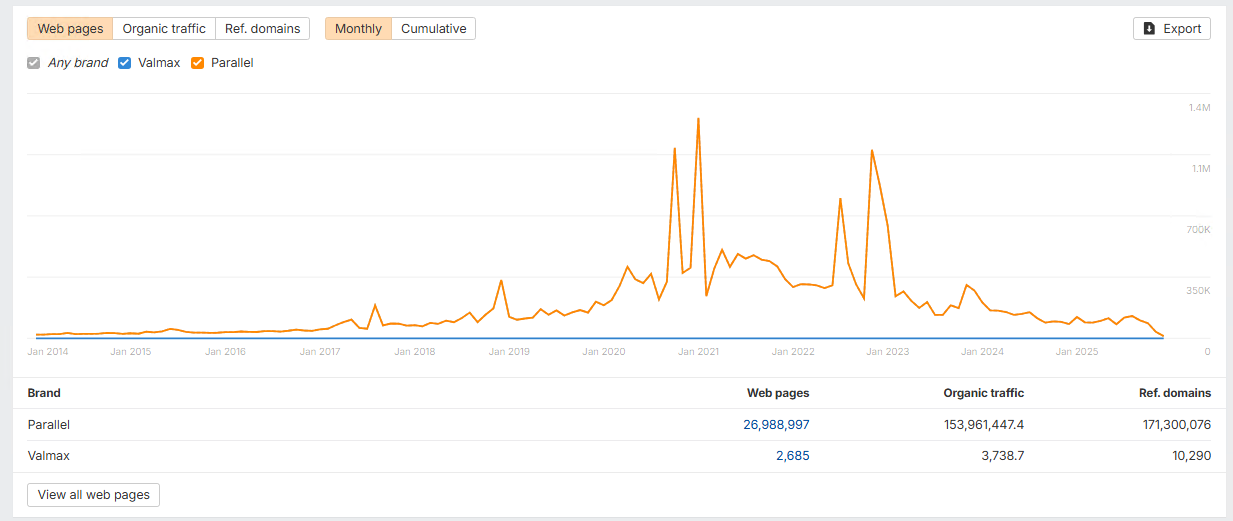The image size is (1233, 521).
Task: Switch to the Web pages tab
Action: (70, 29)
